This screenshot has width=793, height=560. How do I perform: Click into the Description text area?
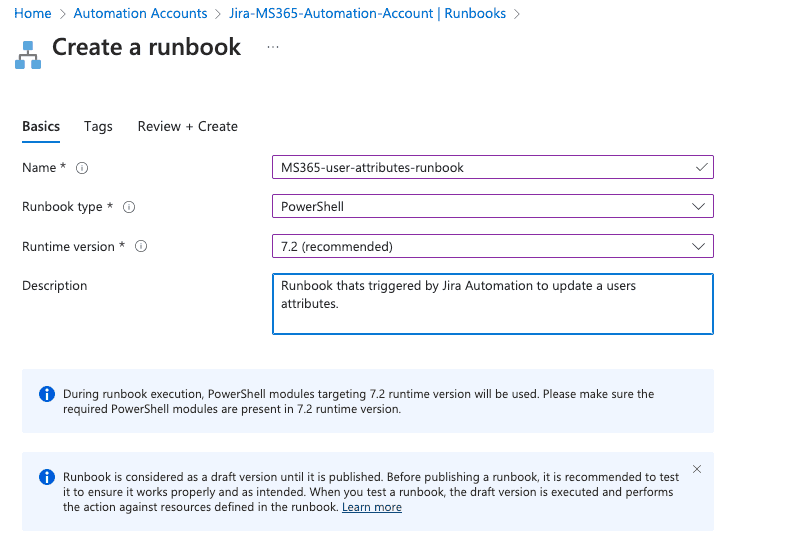[x=493, y=304]
